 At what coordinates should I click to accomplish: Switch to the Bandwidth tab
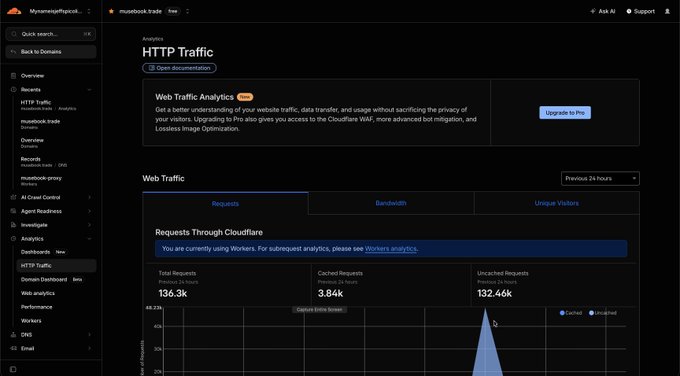391,203
